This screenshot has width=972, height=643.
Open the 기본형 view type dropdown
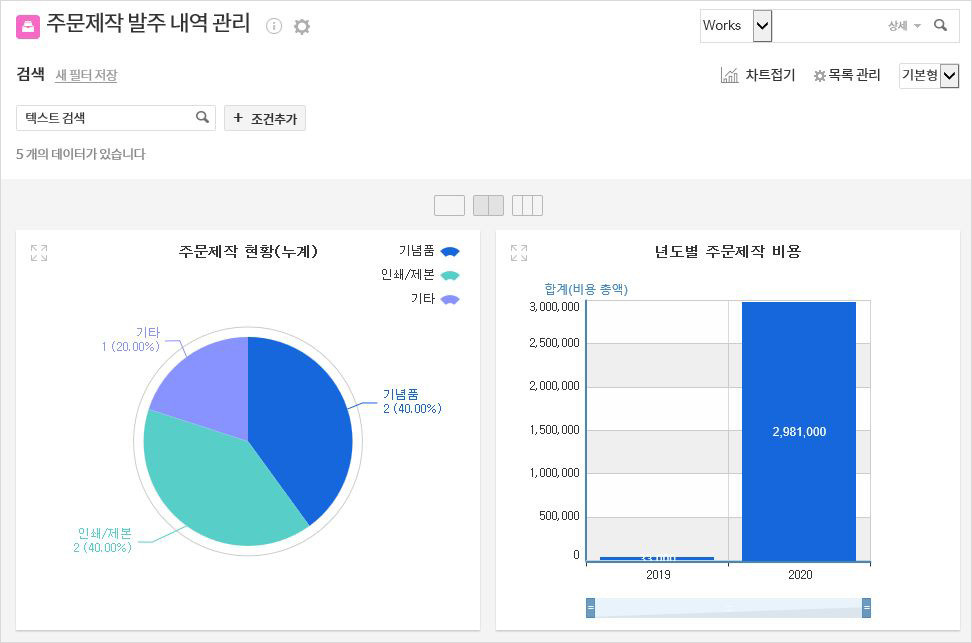coord(949,76)
